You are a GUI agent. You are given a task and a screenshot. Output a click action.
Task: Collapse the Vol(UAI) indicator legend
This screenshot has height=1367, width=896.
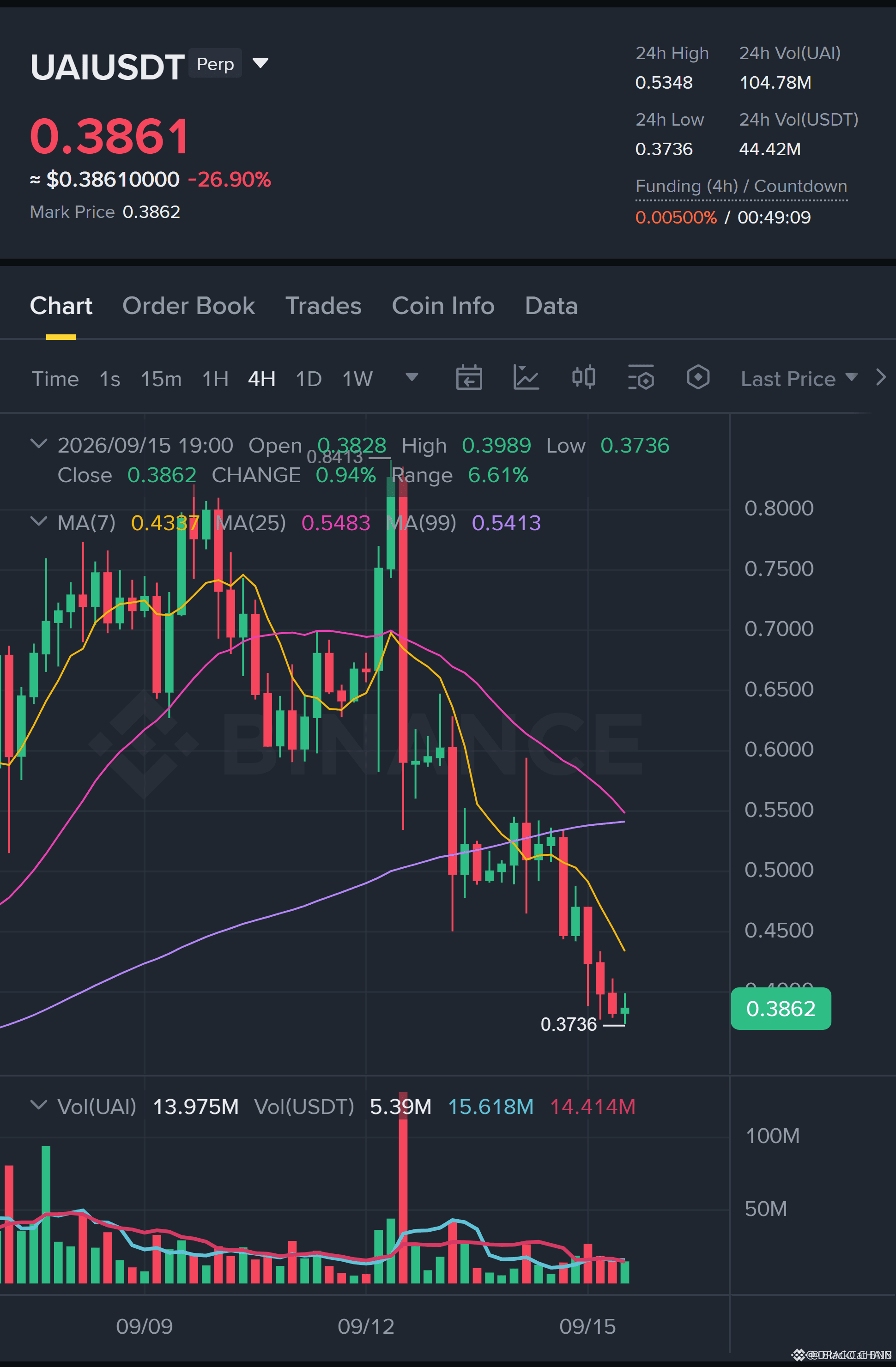pos(38,1105)
